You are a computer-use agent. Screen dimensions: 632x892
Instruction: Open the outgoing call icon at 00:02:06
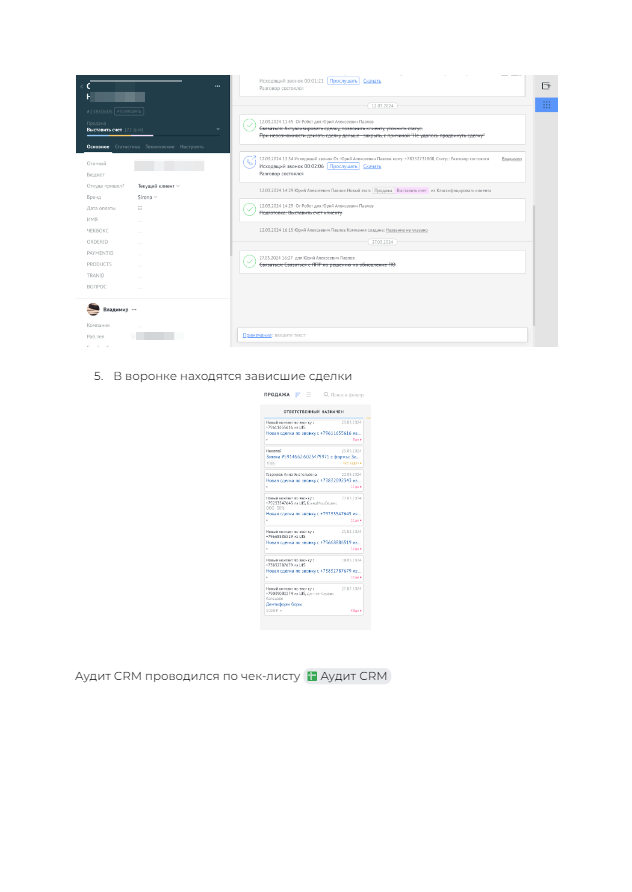(249, 162)
